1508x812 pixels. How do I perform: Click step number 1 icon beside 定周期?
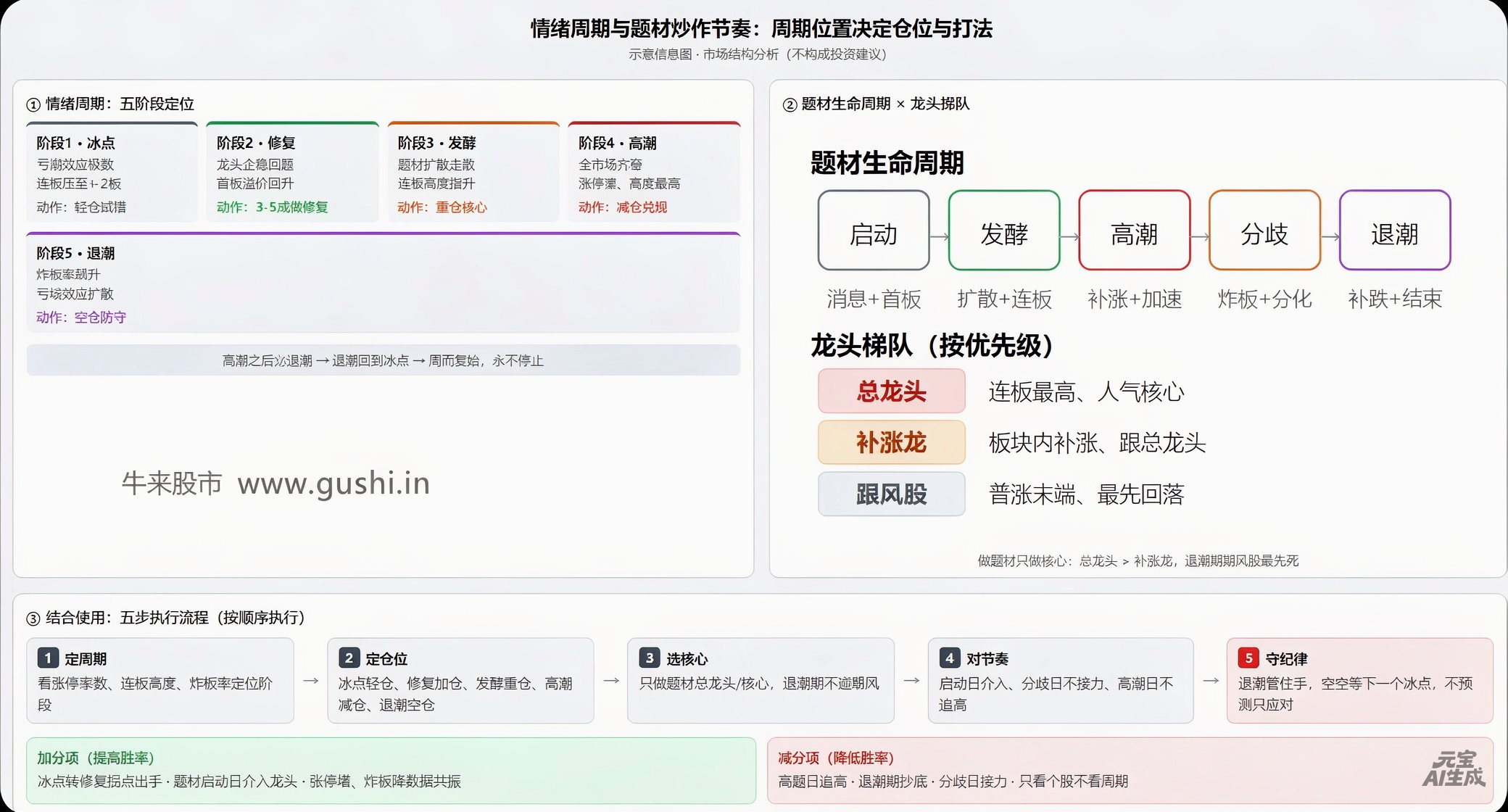pyautogui.click(x=48, y=658)
